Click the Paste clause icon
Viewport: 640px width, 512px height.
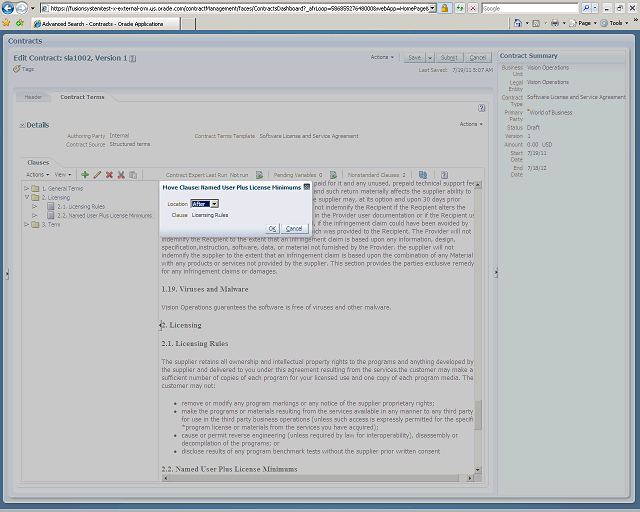(x=133, y=175)
